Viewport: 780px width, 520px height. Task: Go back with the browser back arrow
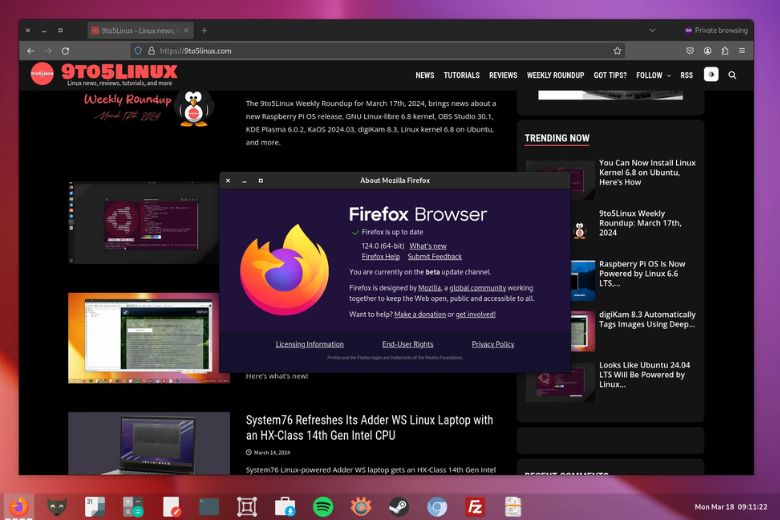[31, 51]
